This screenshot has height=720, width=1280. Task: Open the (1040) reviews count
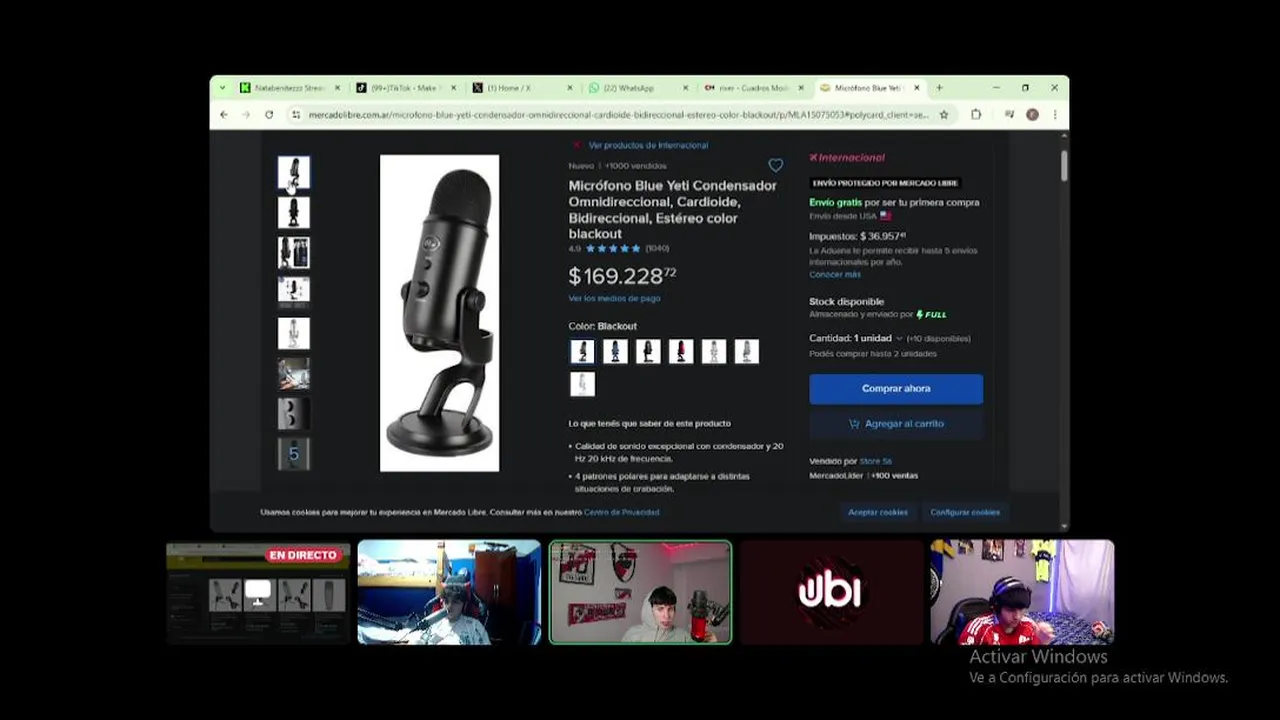[657, 248]
